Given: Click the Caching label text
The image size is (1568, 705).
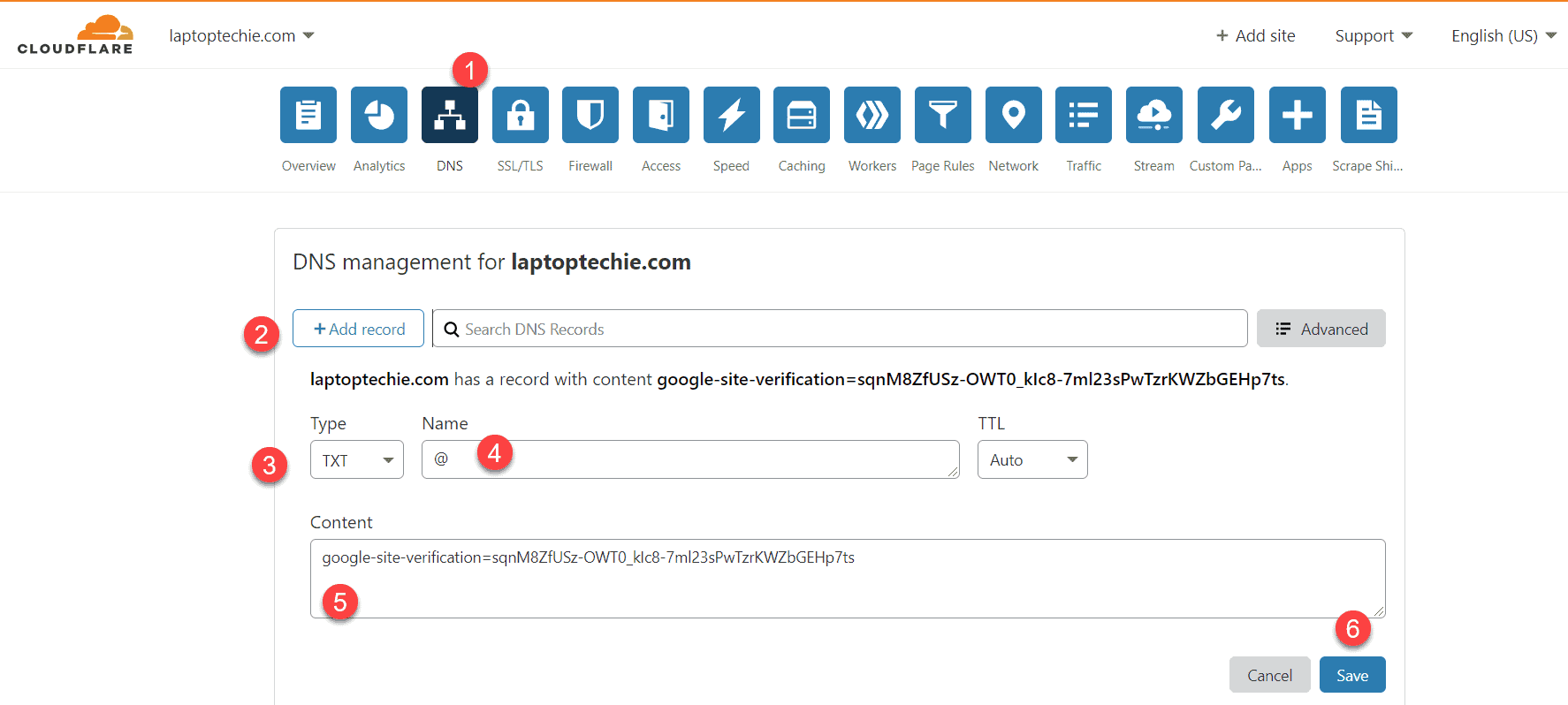Looking at the screenshot, I should (802, 166).
